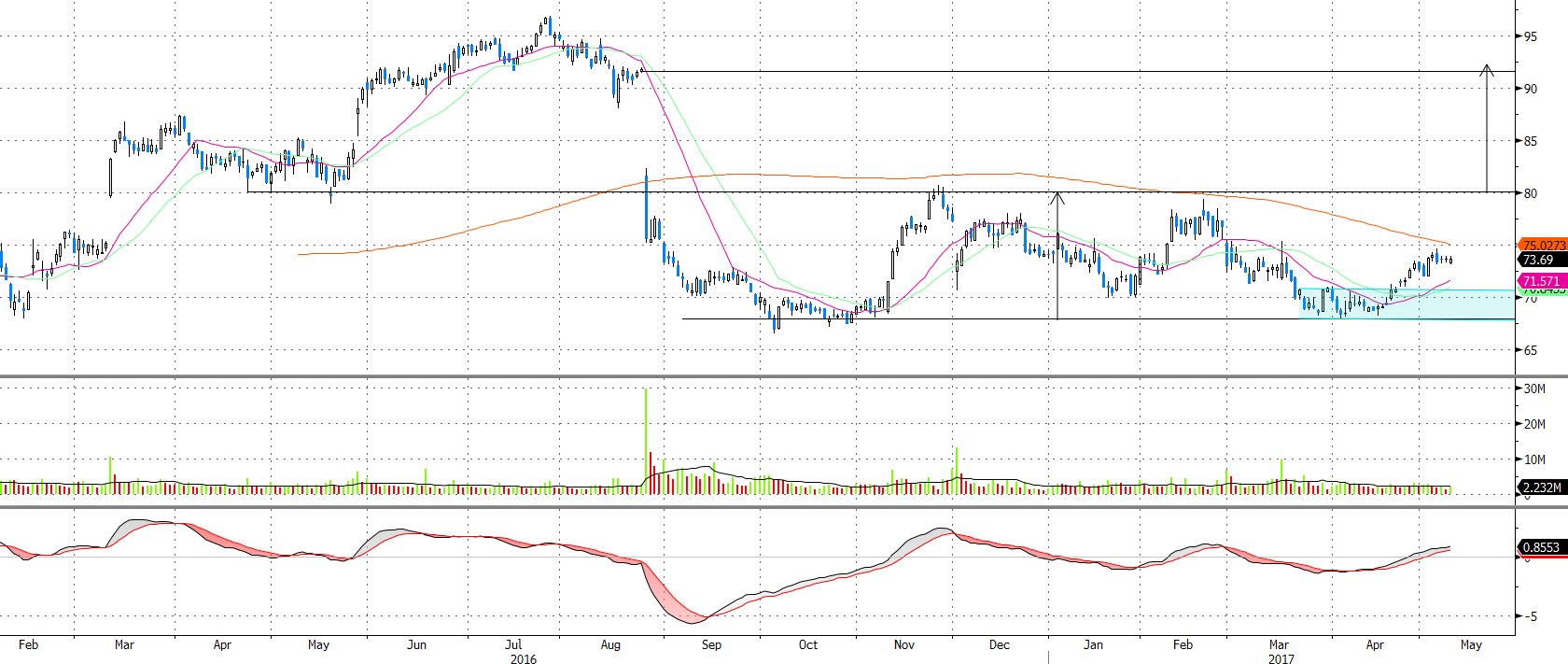The height and width of the screenshot is (664, 1568).
Task: Click the -5 oscillator axis label
Action: tap(1531, 616)
